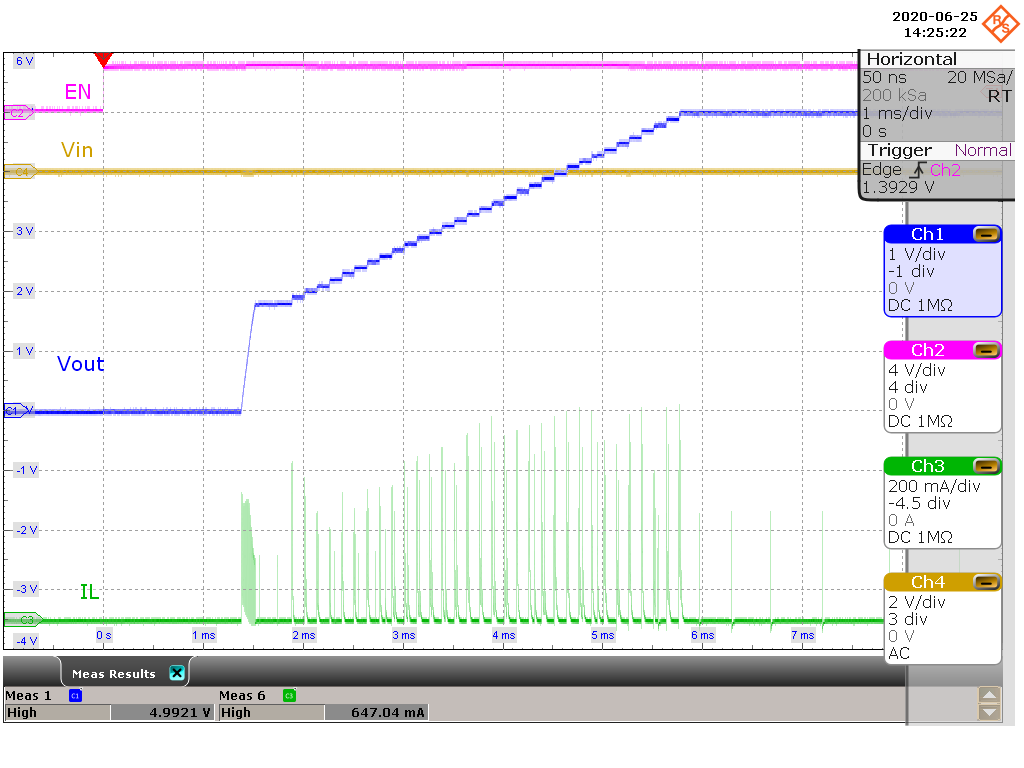The height and width of the screenshot is (768, 1024).
Task: Minimize the Ch3 channel box
Action: (x=986, y=466)
